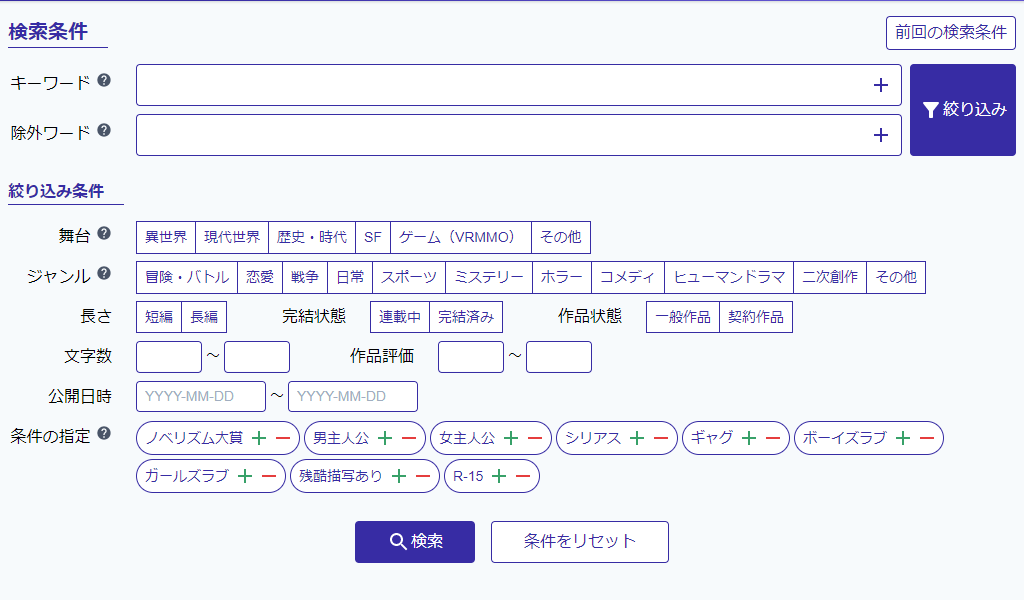1024x600 pixels.
Task: Select 完結済み completion status
Action: click(466, 318)
